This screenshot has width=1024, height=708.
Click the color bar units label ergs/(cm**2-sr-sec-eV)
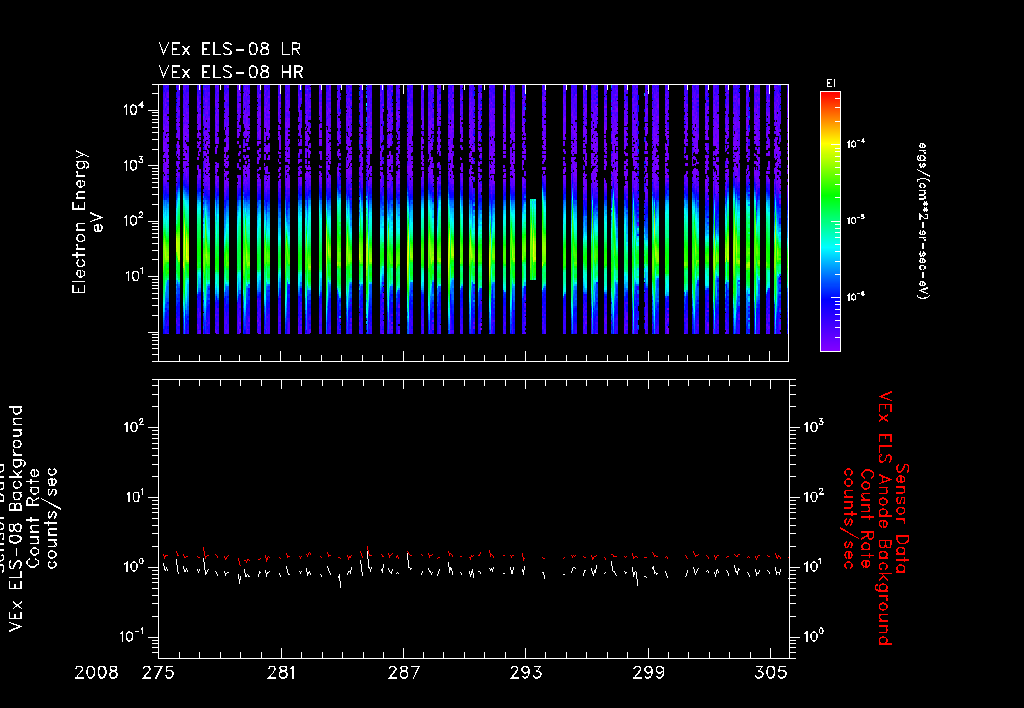[x=925, y=220]
